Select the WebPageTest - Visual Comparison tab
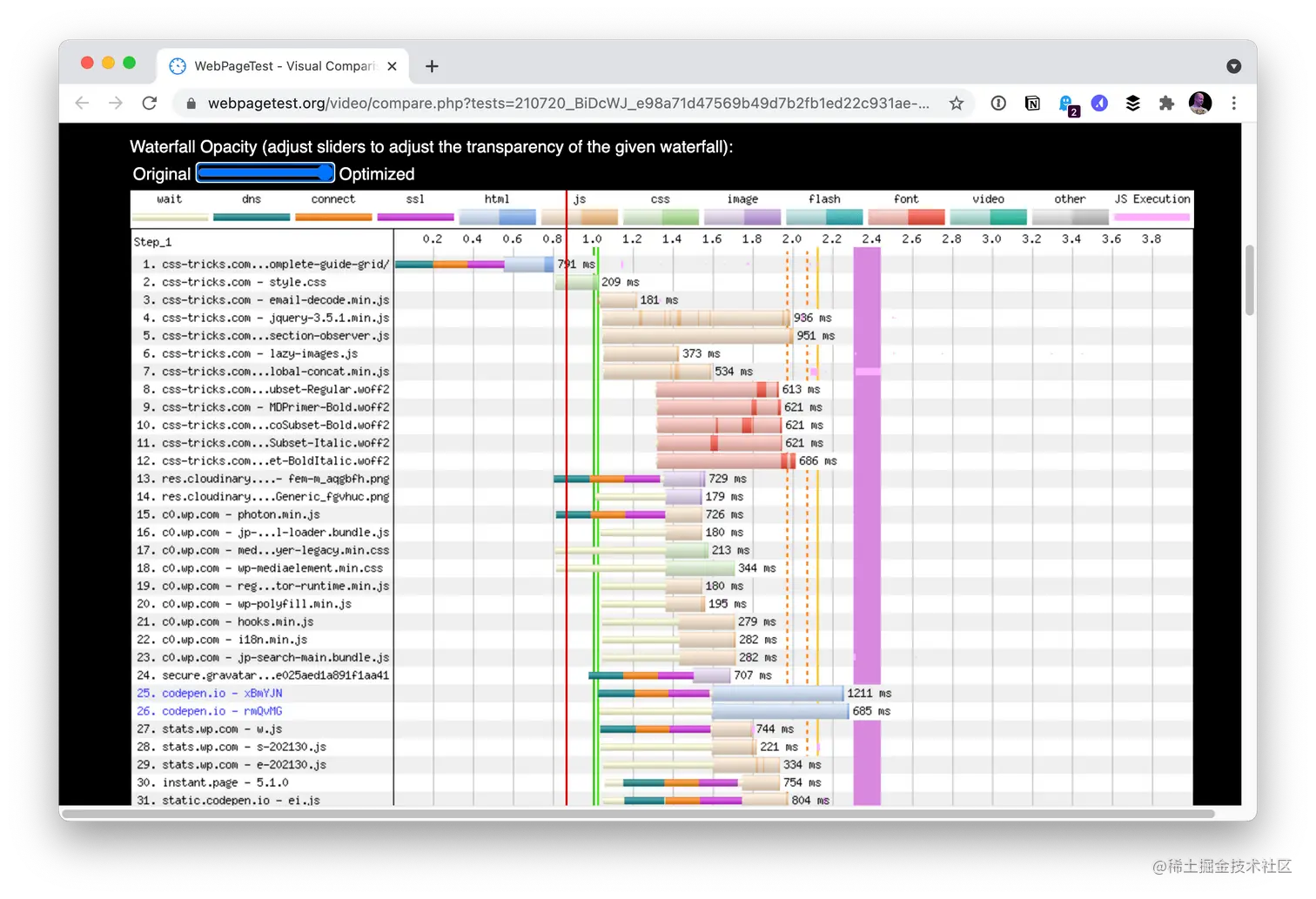The width and height of the screenshot is (1316, 899). point(283,66)
